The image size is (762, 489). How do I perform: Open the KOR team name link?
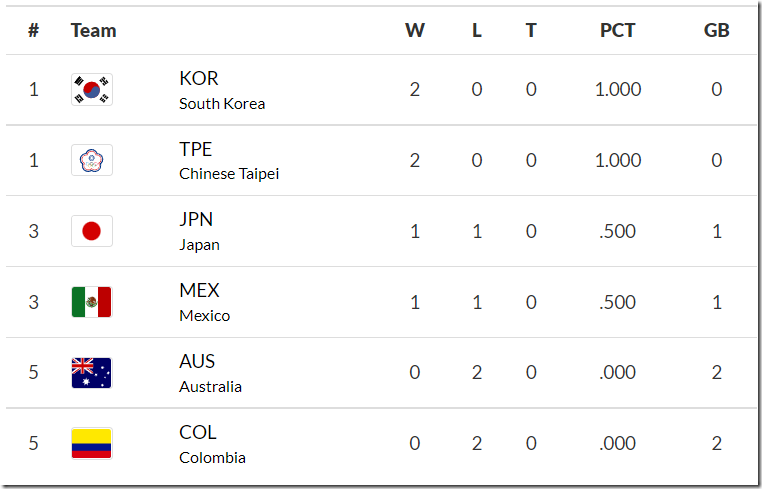[x=198, y=78]
